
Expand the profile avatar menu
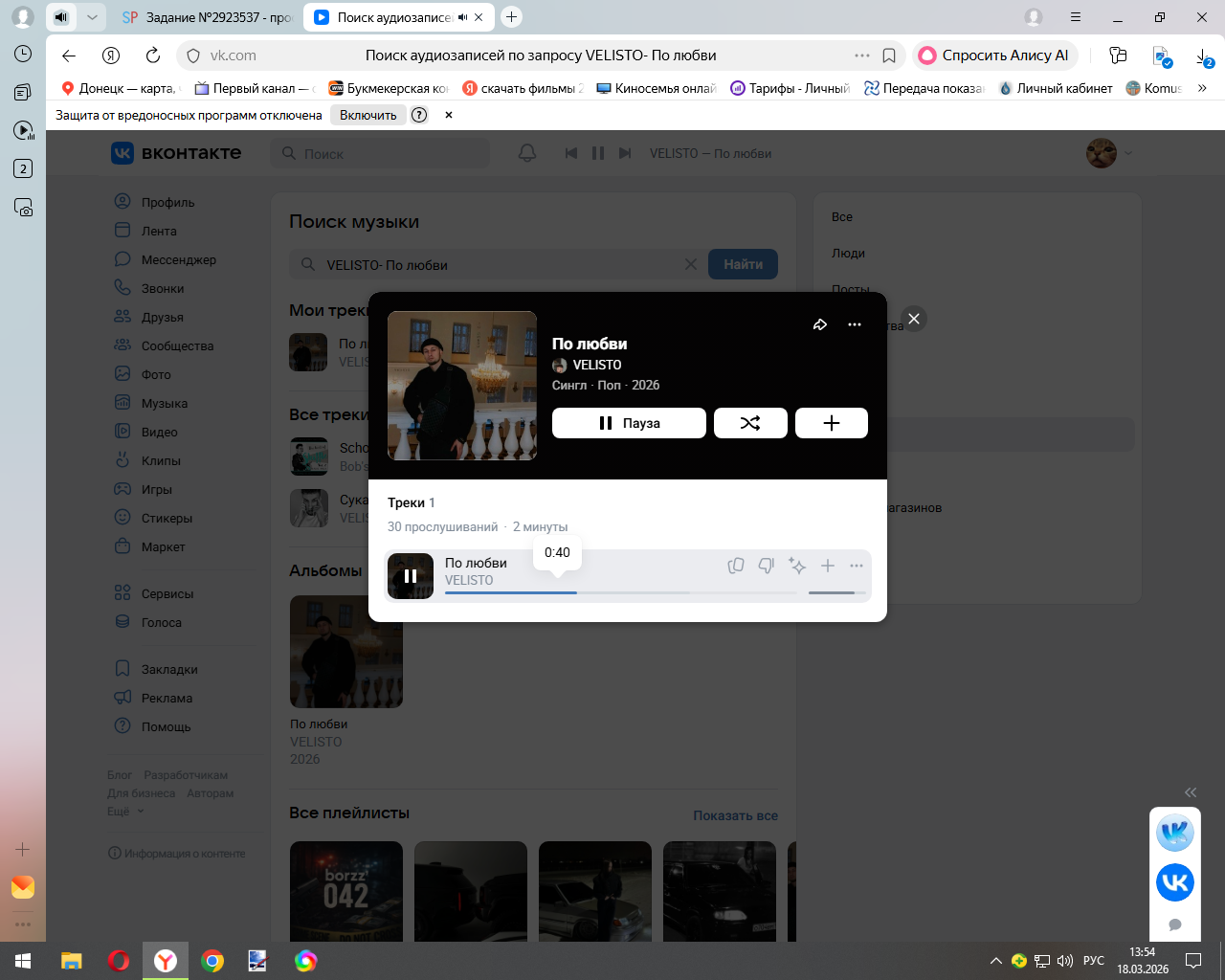click(1109, 153)
